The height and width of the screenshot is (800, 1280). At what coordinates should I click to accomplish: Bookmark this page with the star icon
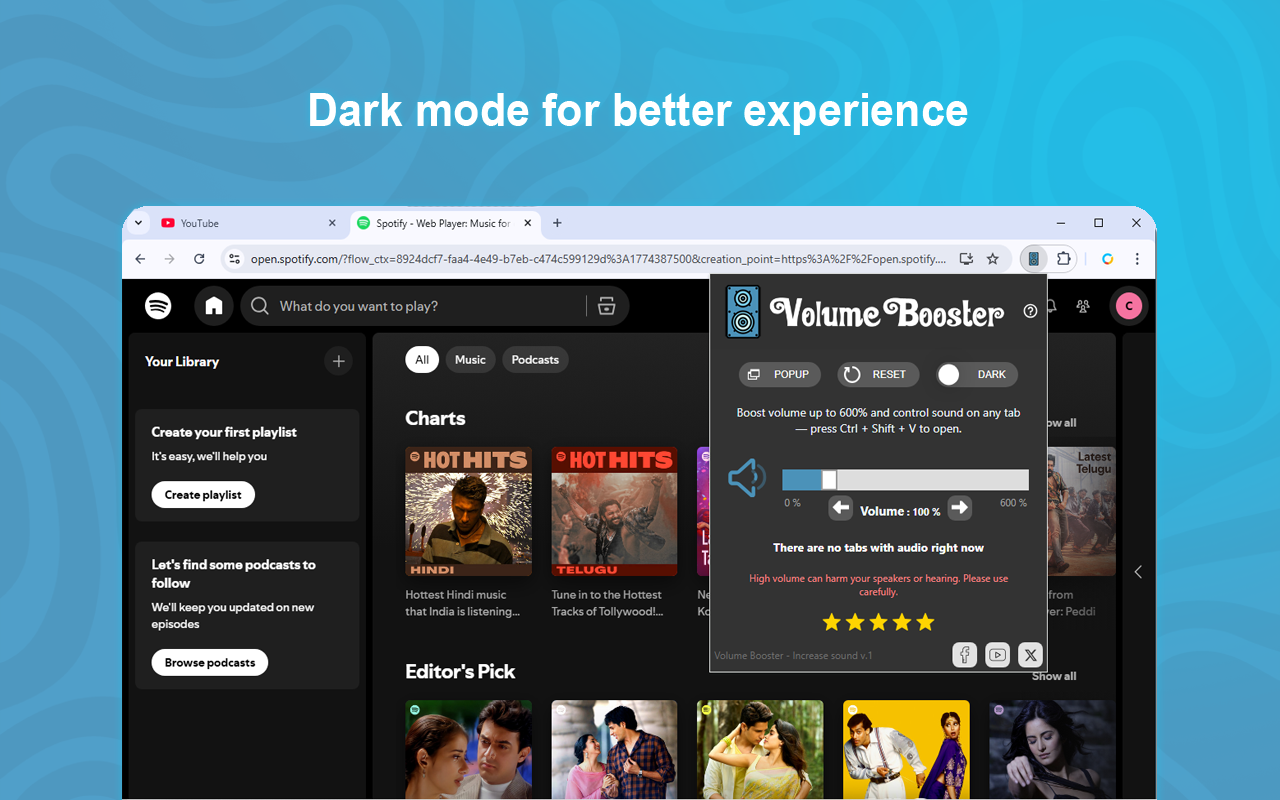[993, 259]
